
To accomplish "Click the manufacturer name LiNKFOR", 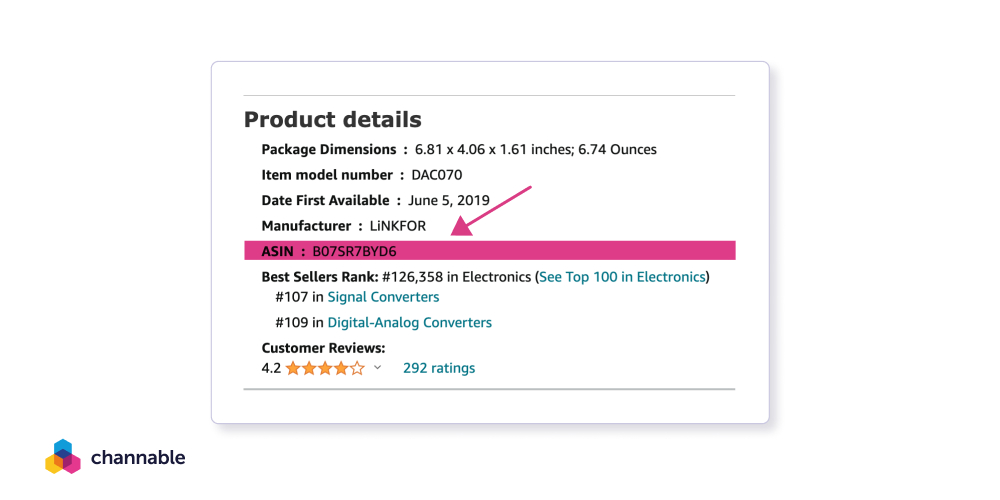I will tap(398, 226).
